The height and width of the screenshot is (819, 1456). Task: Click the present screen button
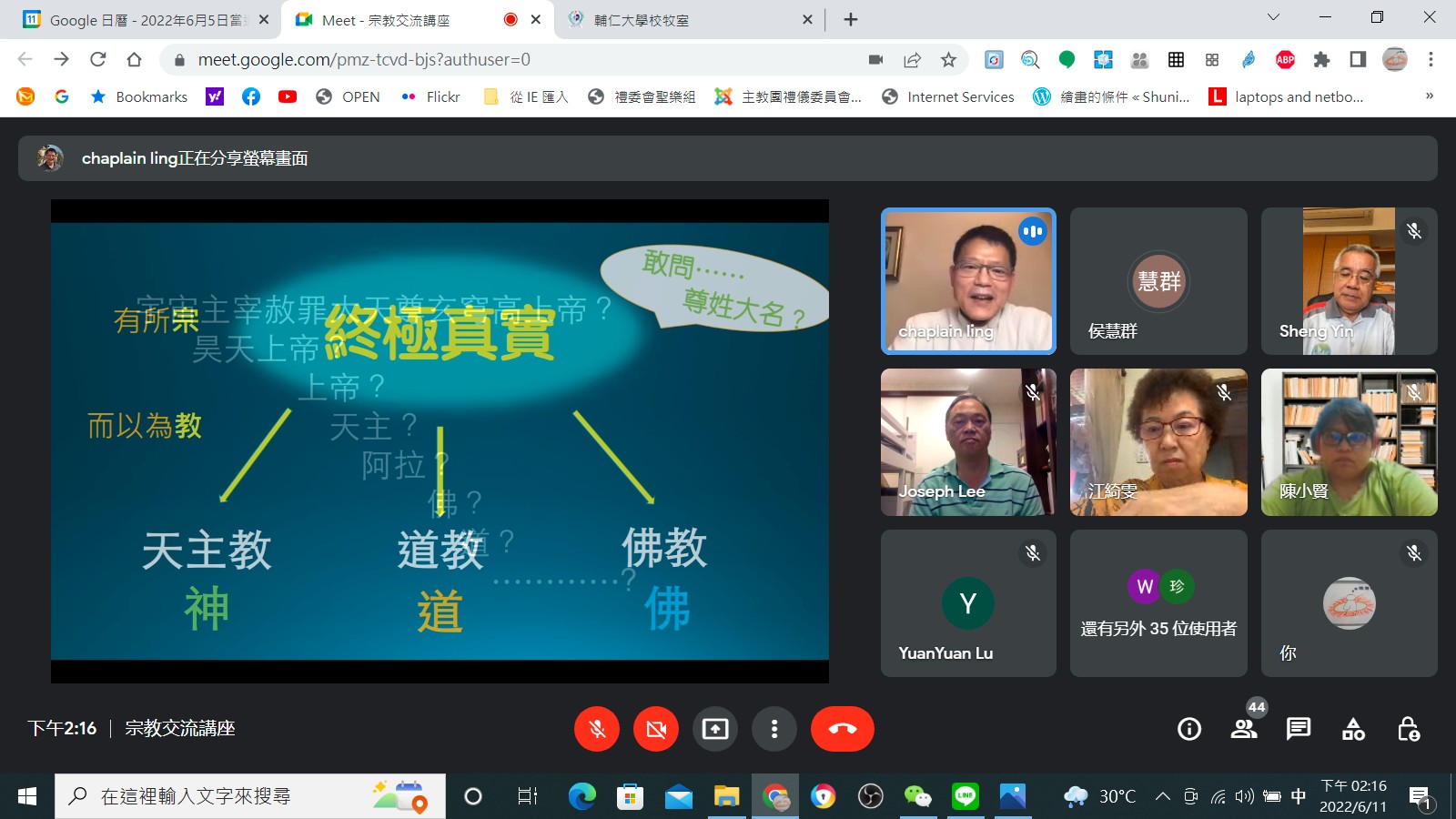click(715, 729)
